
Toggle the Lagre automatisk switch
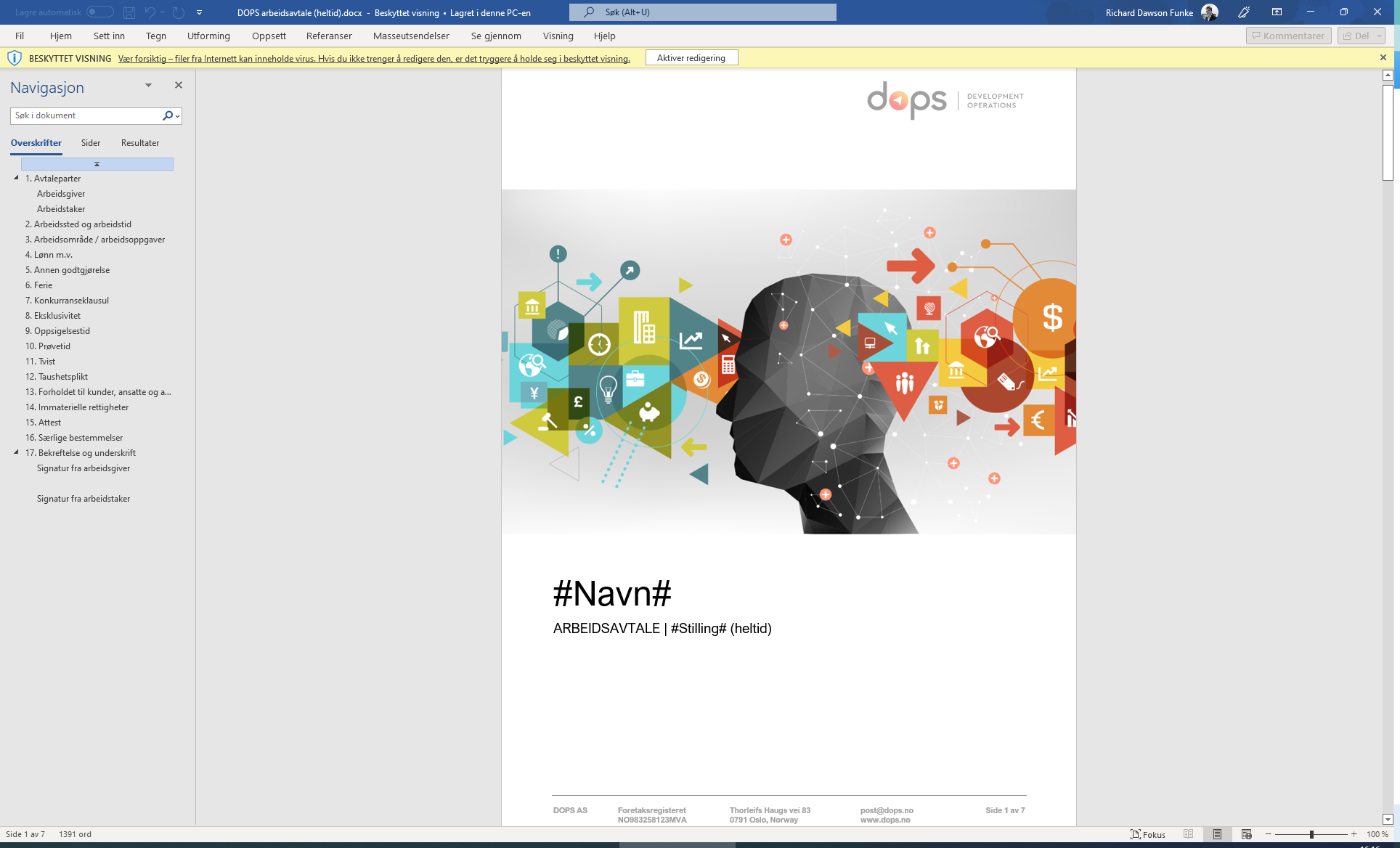pos(99,12)
